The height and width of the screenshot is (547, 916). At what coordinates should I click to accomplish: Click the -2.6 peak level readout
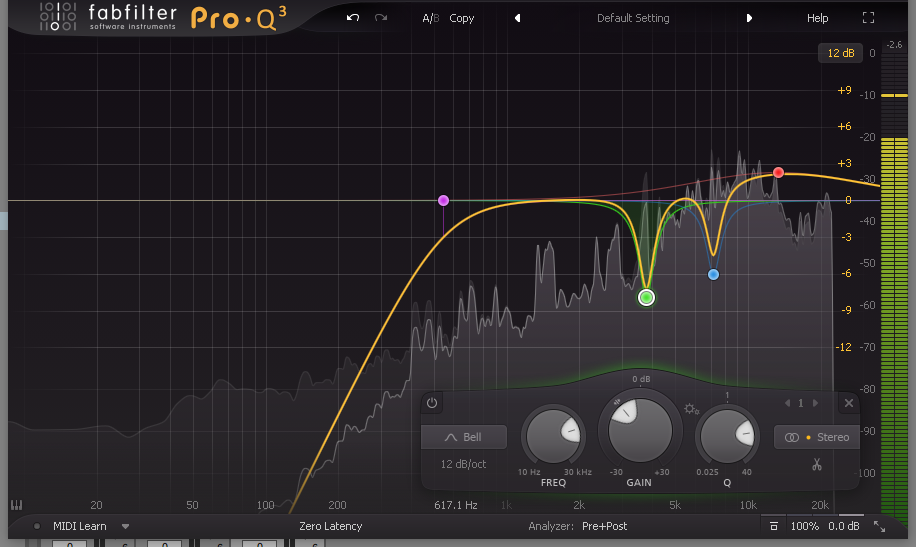tap(894, 44)
